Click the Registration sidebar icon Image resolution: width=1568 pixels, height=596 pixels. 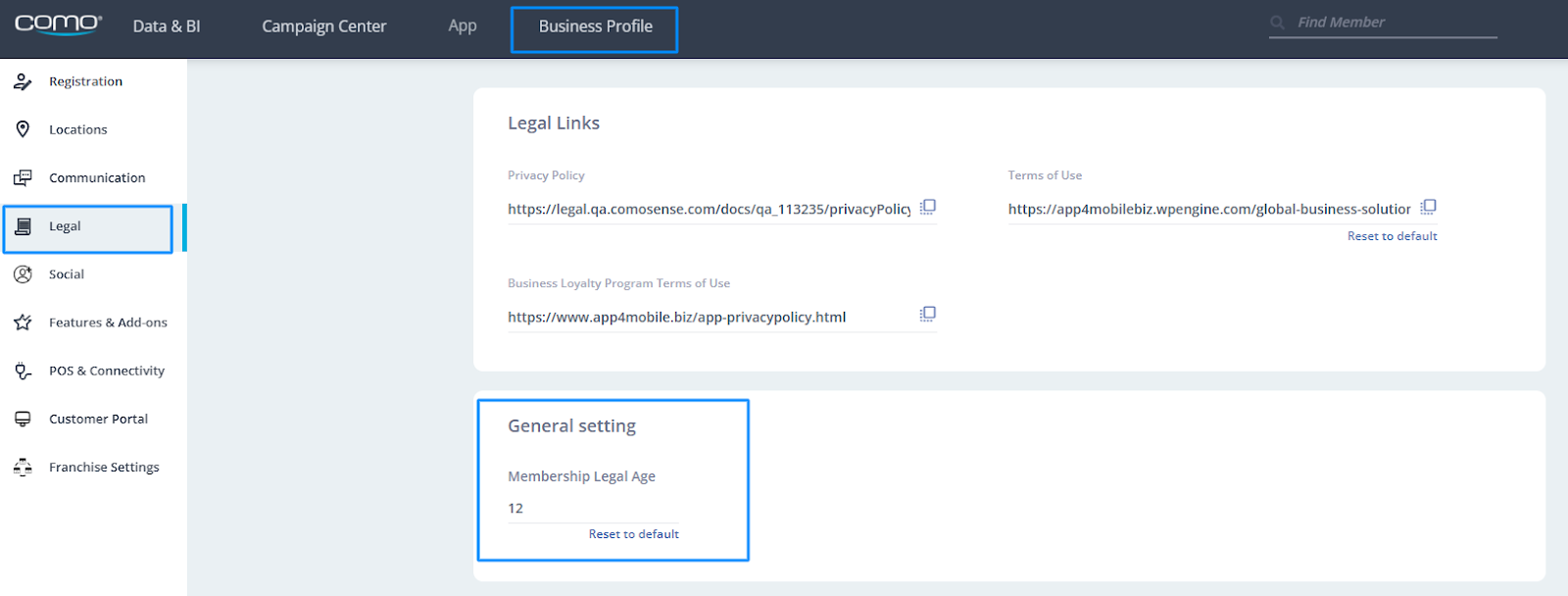point(23,81)
